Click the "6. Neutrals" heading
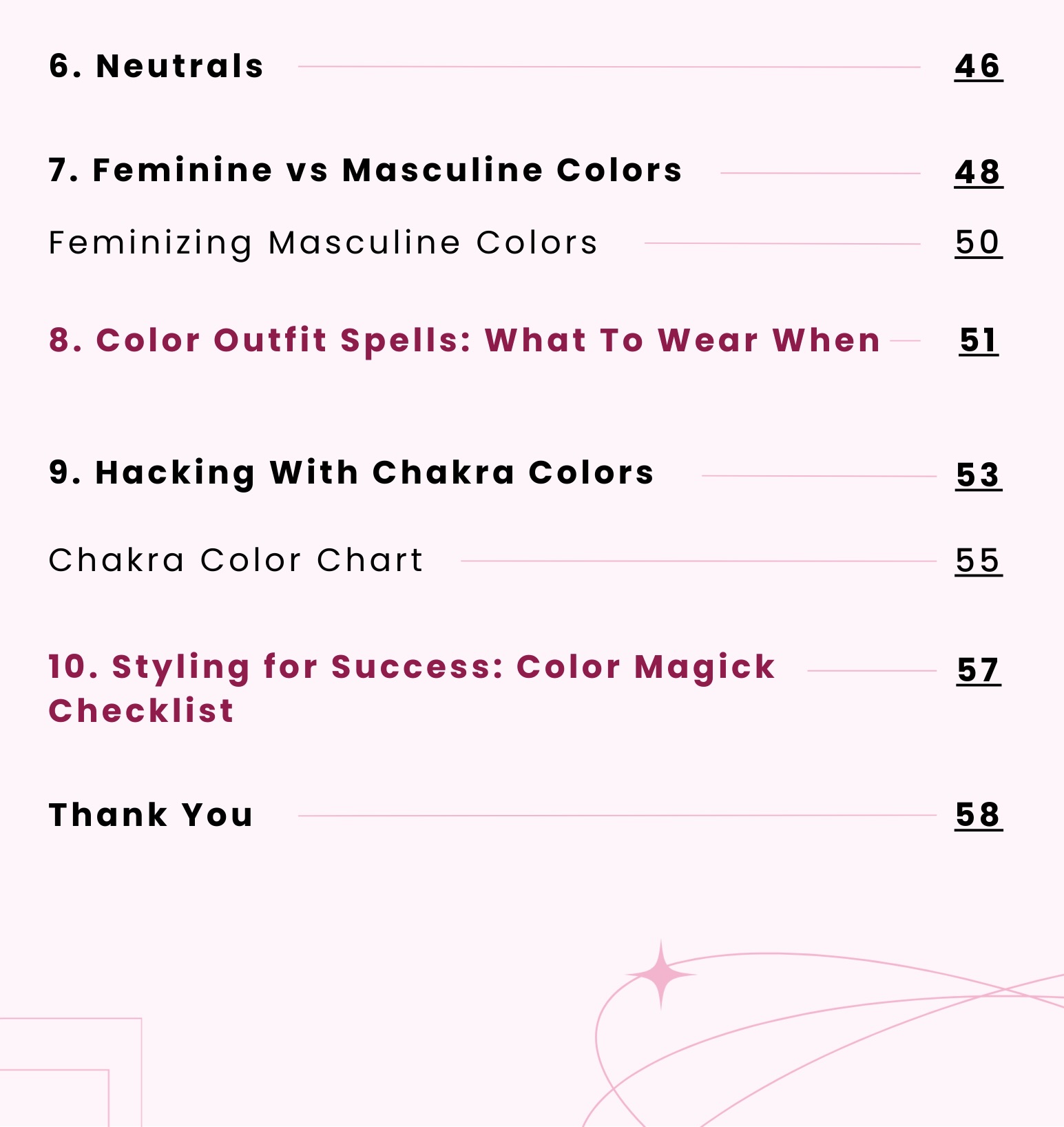This screenshot has width=1064, height=1127. point(156,67)
